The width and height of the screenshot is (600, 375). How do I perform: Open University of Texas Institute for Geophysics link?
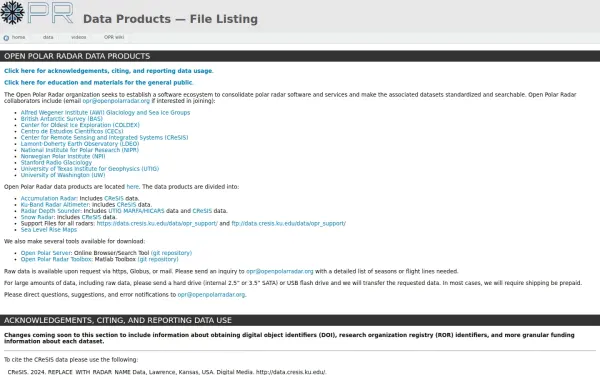tap(90, 169)
